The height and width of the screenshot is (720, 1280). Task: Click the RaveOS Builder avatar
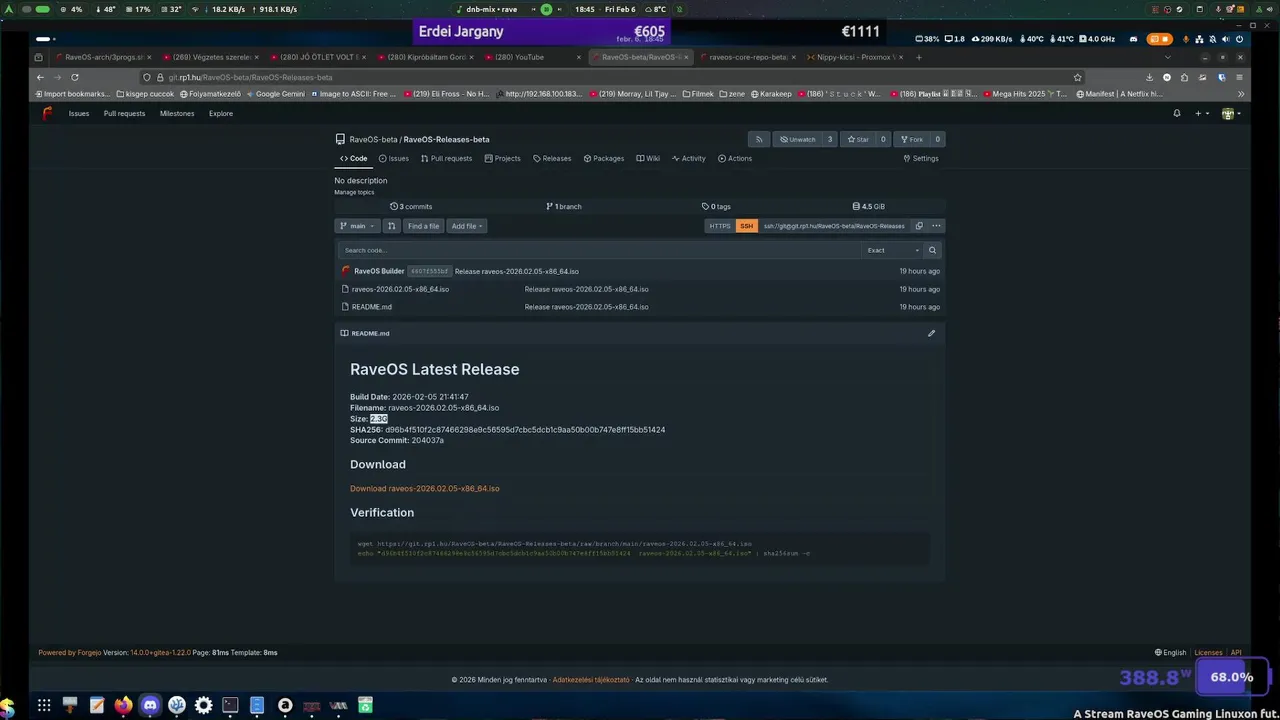coord(346,271)
